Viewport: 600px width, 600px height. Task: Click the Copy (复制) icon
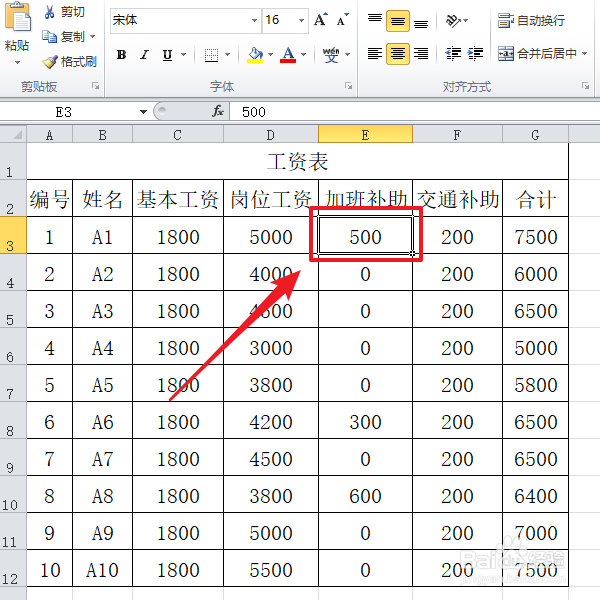pos(49,37)
